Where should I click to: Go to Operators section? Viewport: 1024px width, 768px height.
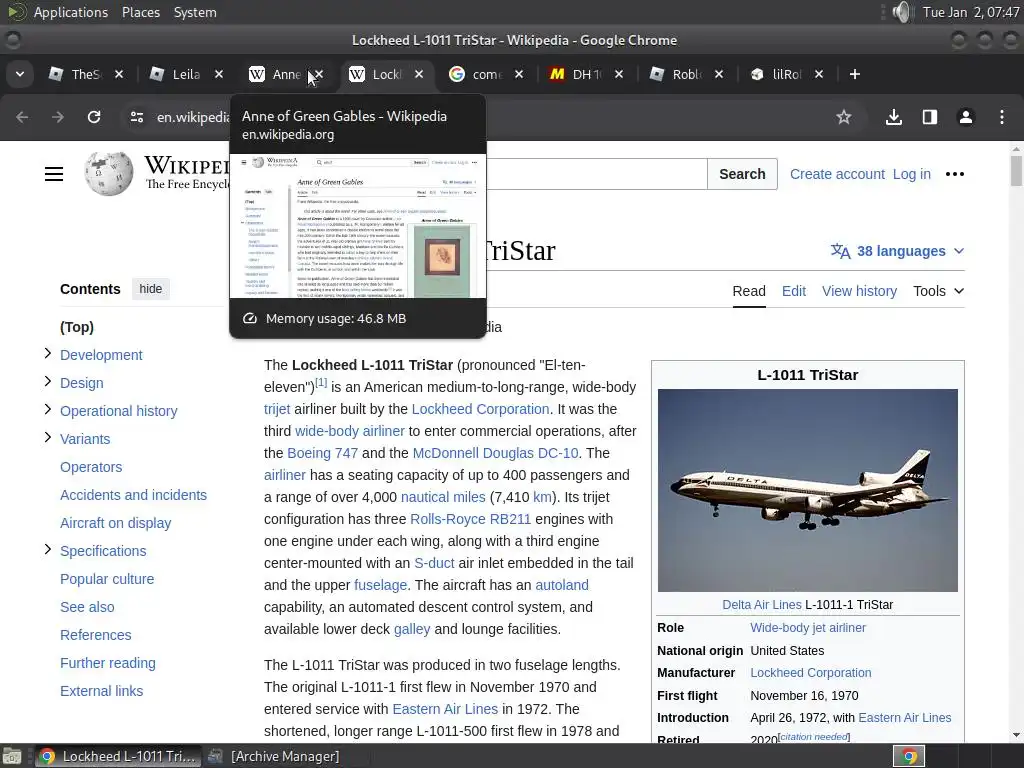point(91,468)
